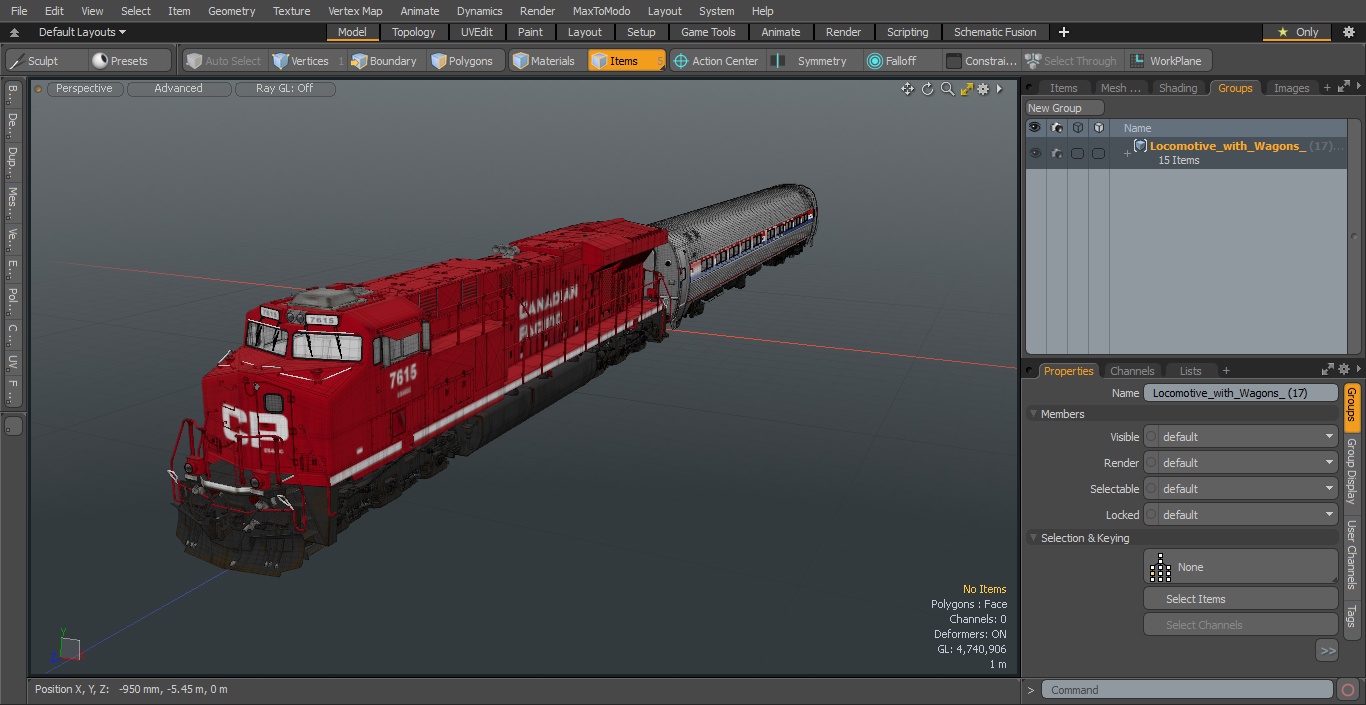The width and height of the screenshot is (1366, 705).
Task: Switch to the Shading tab
Action: [x=1177, y=88]
